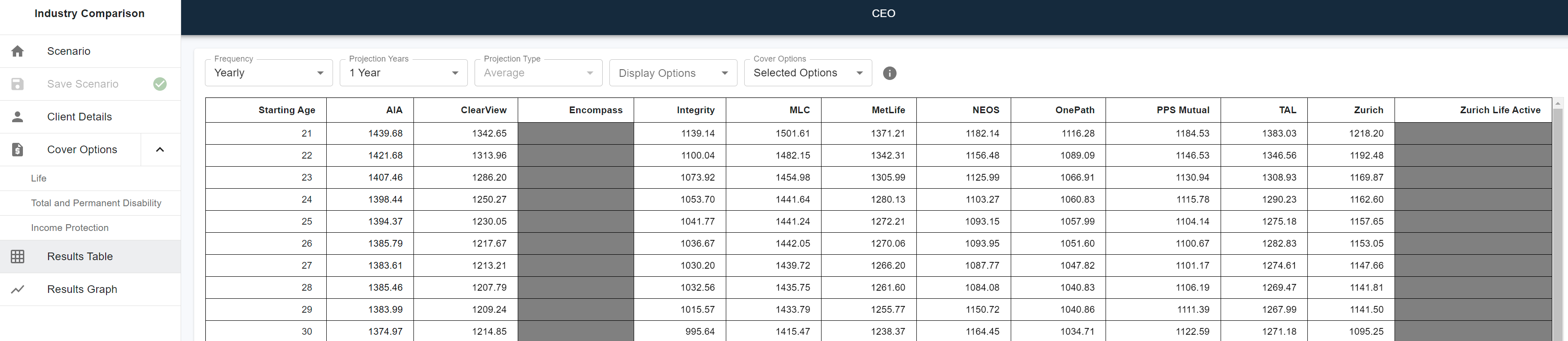
Task: Open the Projection Type dropdown
Action: point(539,73)
